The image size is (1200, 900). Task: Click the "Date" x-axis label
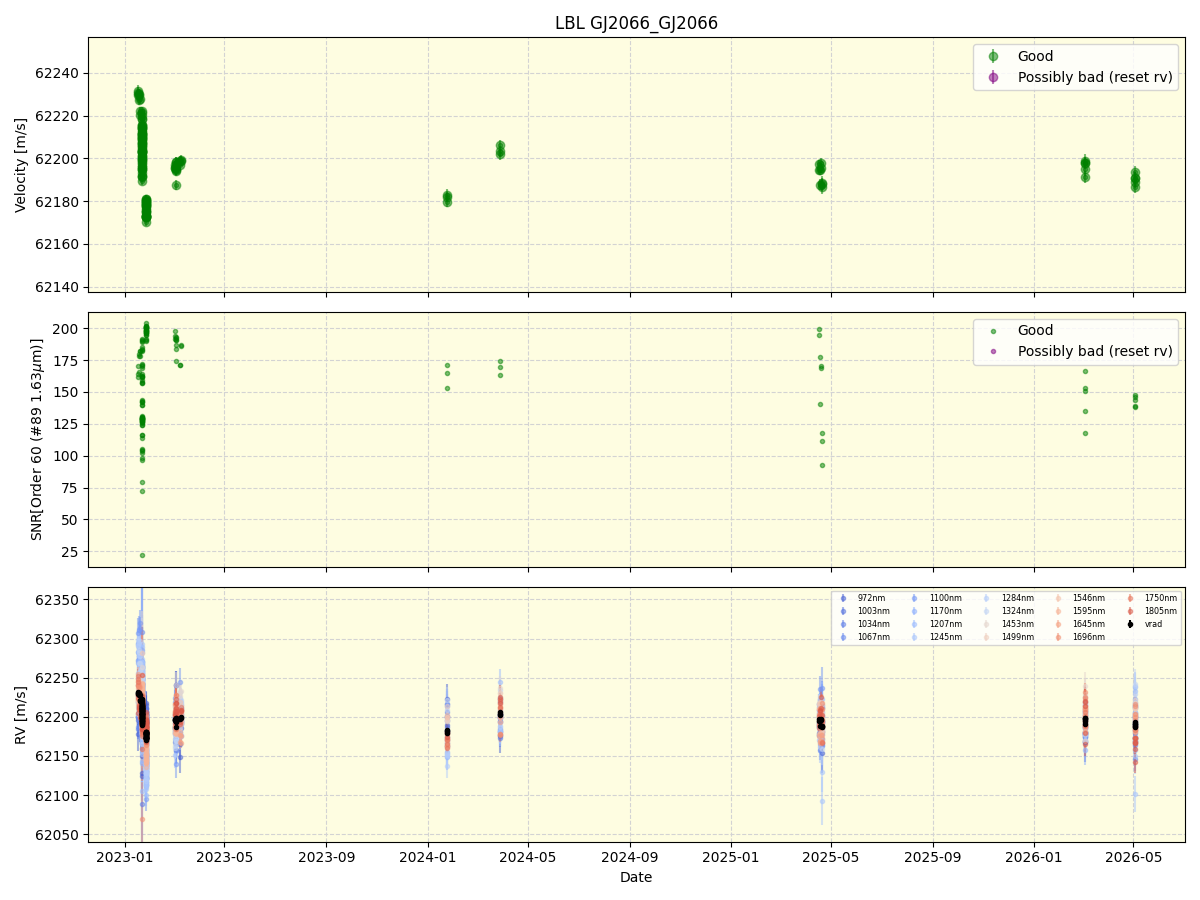coord(636,877)
